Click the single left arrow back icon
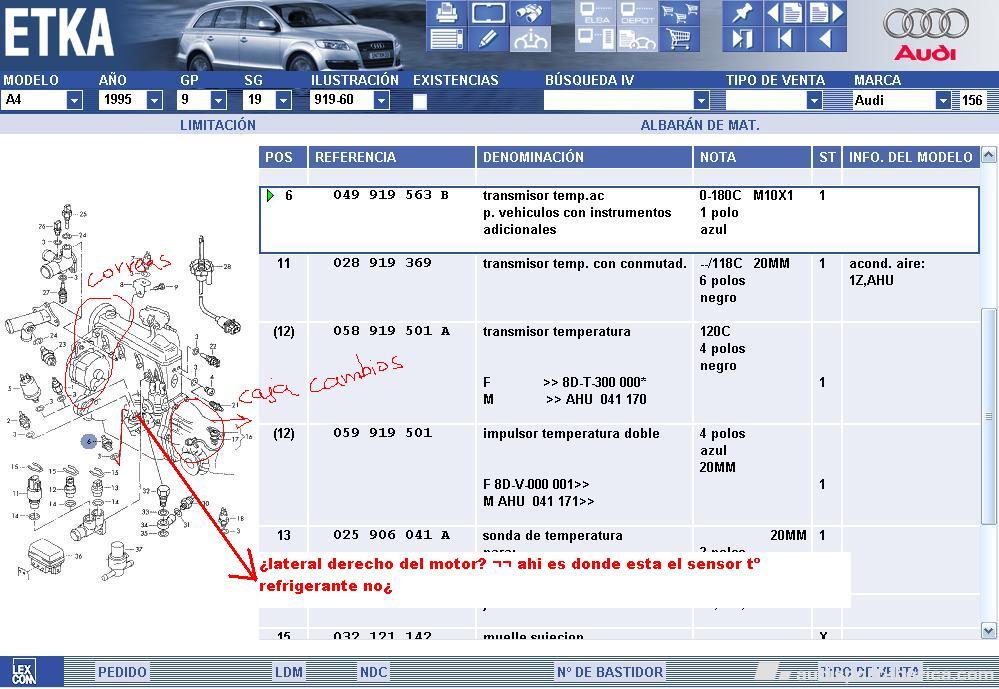 [x=826, y=39]
